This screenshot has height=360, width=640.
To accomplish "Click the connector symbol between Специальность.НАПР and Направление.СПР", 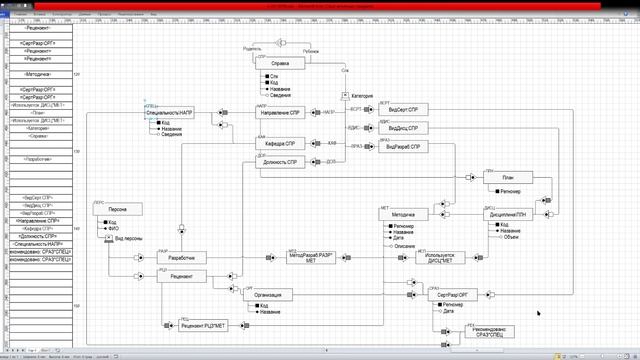I will (x=223, y=112).
